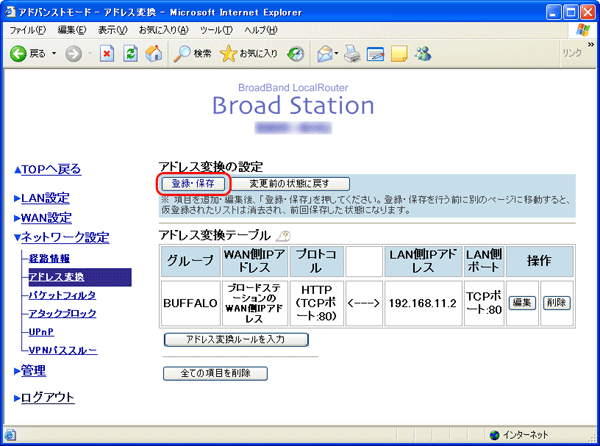Click the IE icon in the title bar
The image size is (600, 446).
coord(10,12)
